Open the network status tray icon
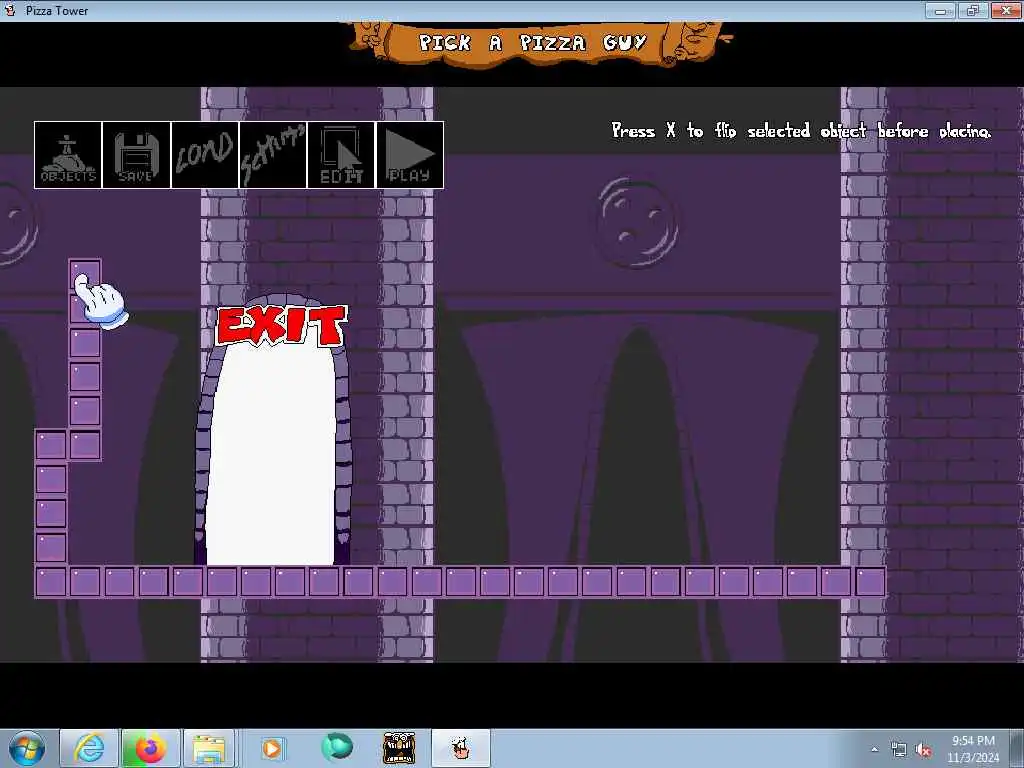 click(x=899, y=750)
